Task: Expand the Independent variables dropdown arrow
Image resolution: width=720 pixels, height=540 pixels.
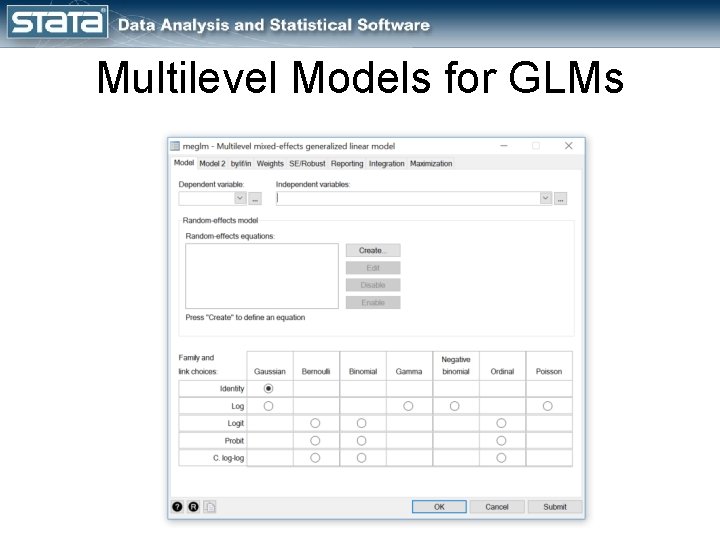Action: (x=545, y=198)
